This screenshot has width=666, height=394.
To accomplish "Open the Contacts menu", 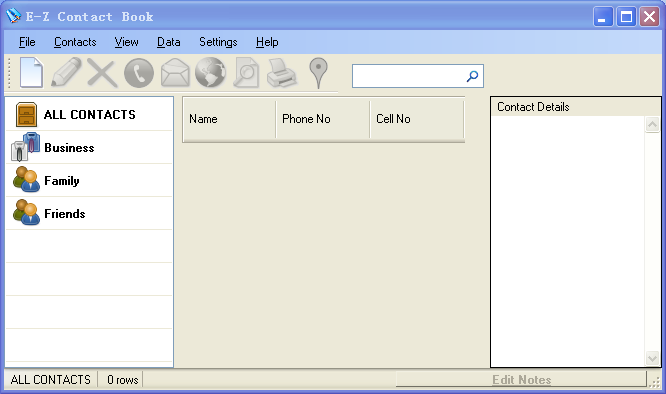I will (x=75, y=42).
